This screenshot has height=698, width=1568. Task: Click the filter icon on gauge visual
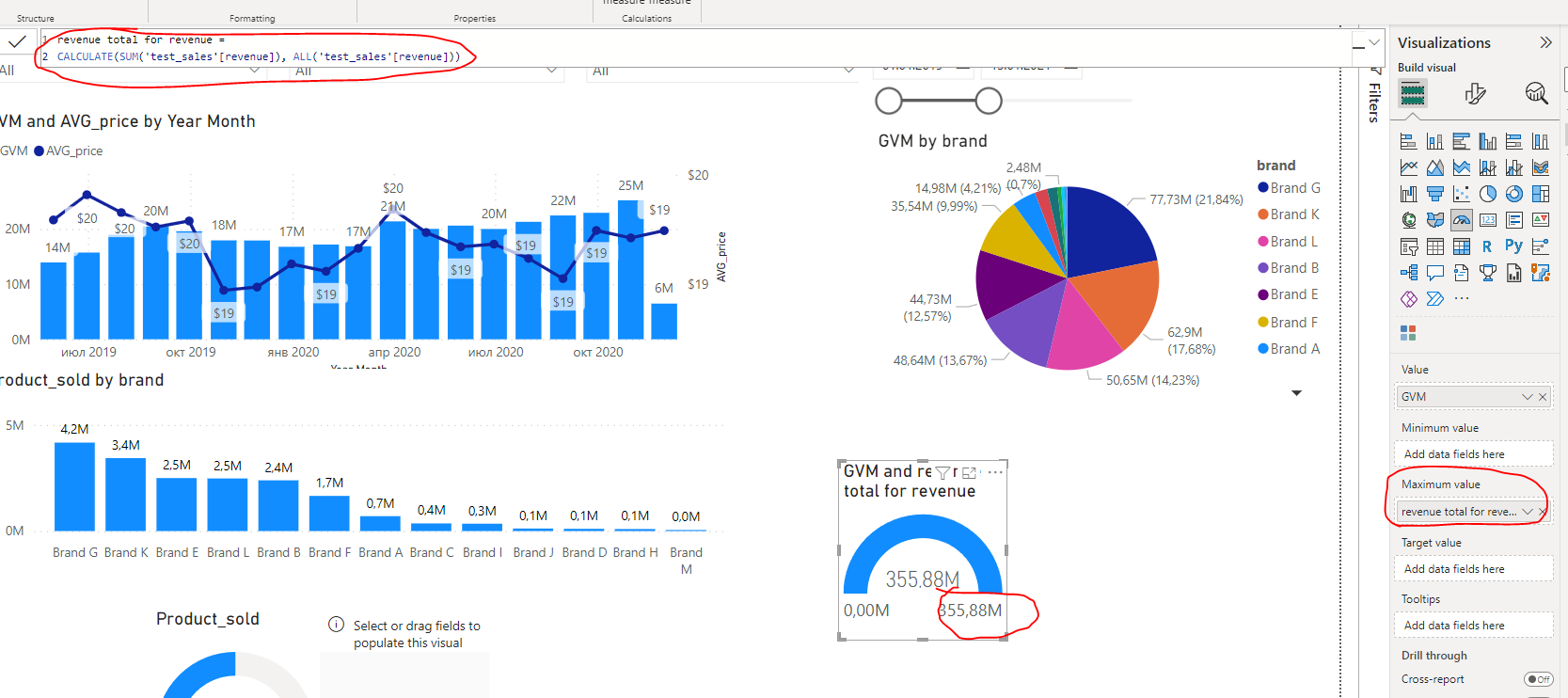click(943, 472)
